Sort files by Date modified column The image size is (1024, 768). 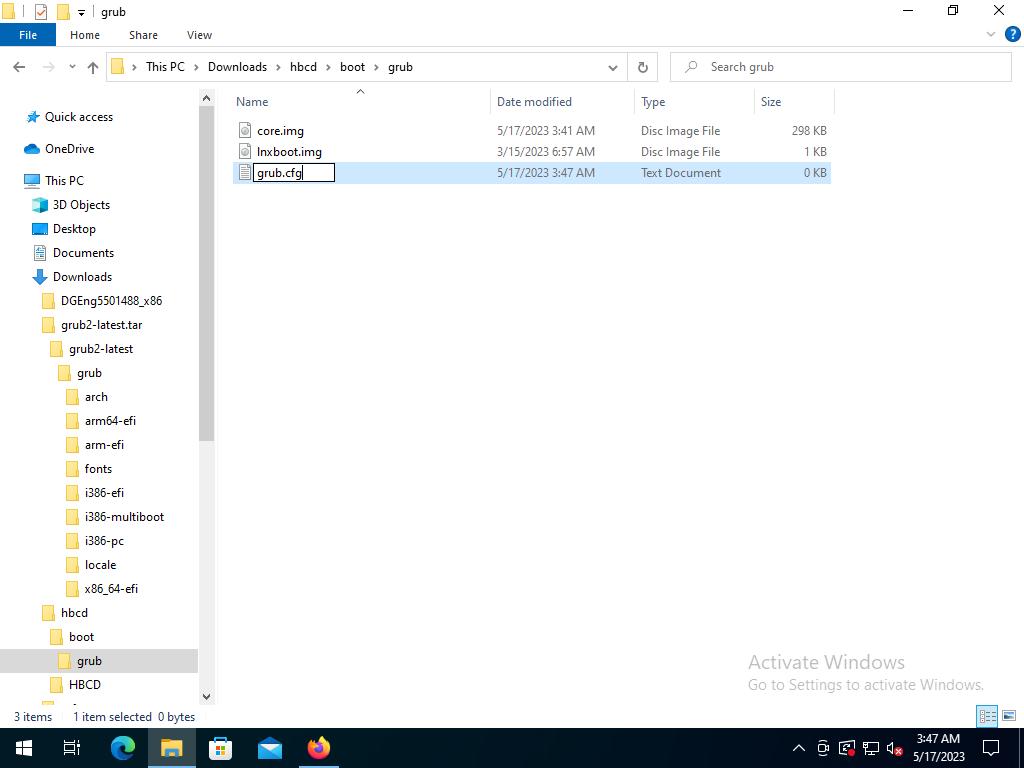[534, 102]
